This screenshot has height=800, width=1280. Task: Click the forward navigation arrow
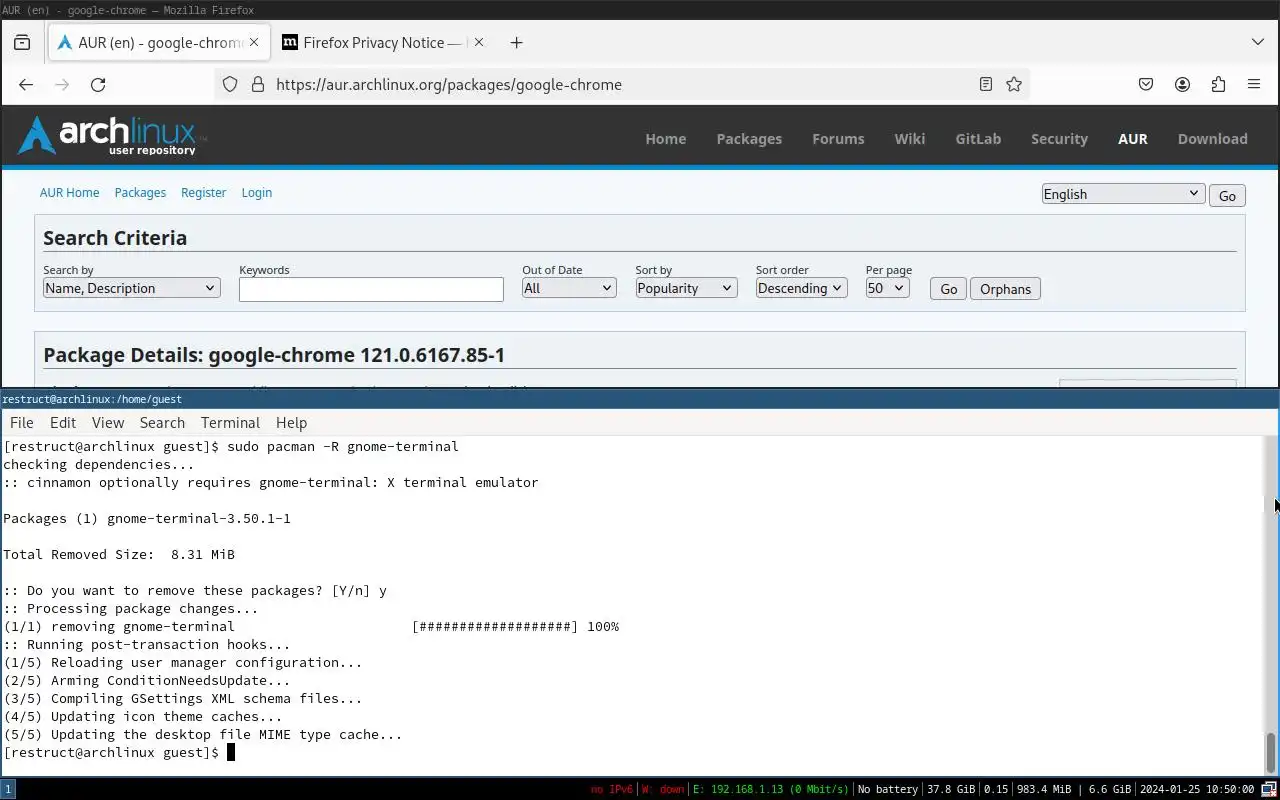[x=62, y=84]
